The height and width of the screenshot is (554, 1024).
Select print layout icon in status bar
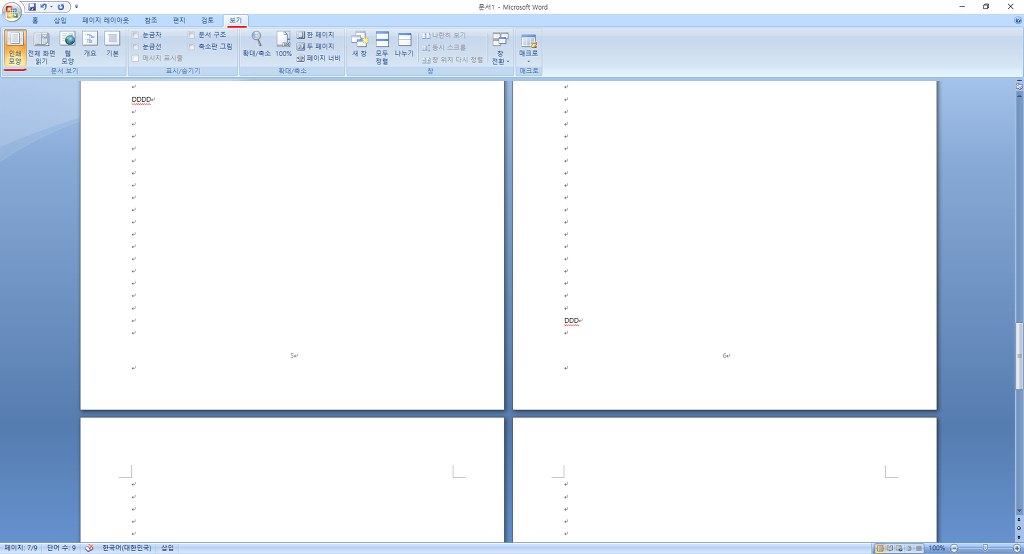(880, 548)
